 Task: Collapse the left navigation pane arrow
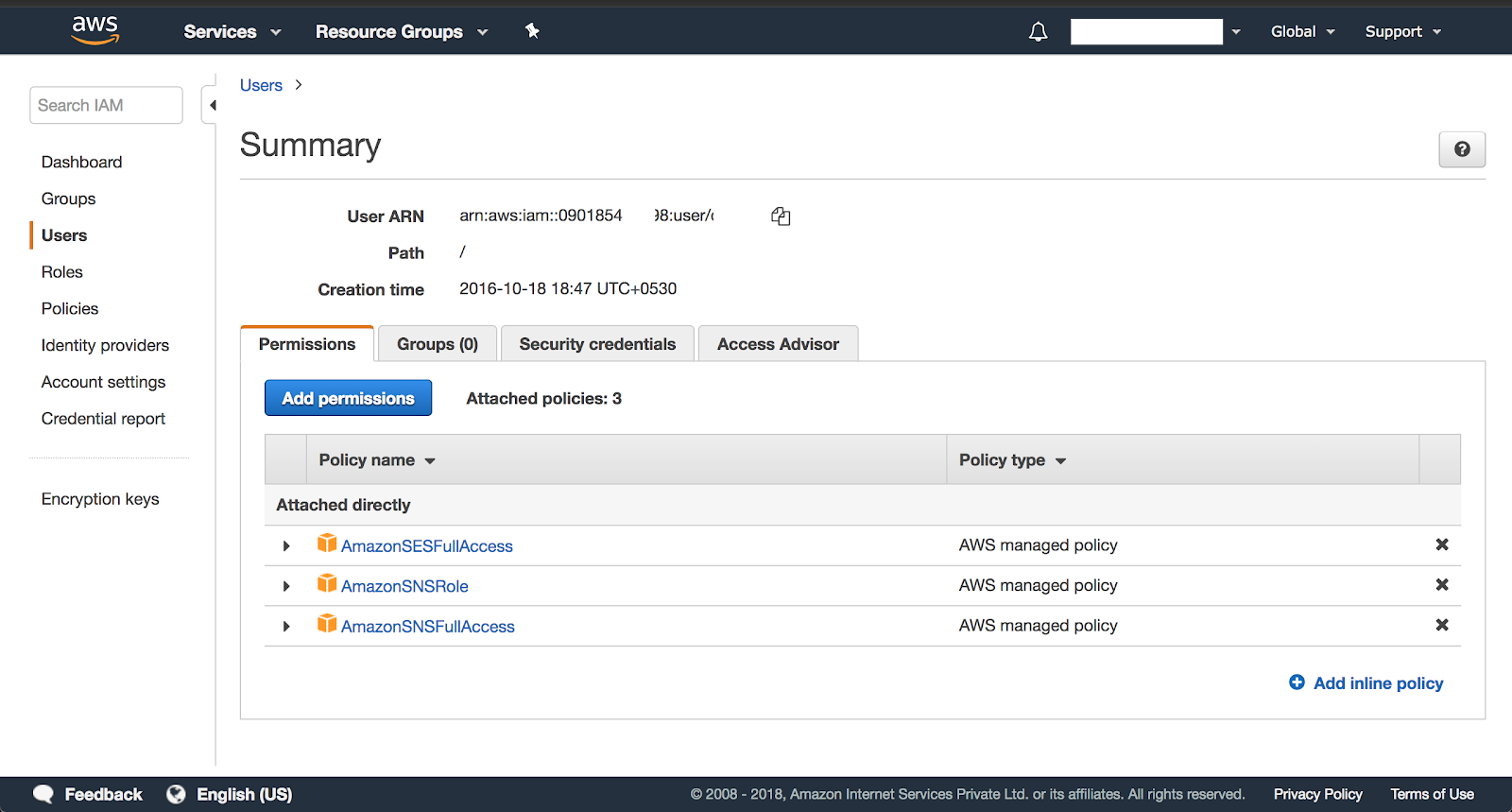[x=213, y=105]
